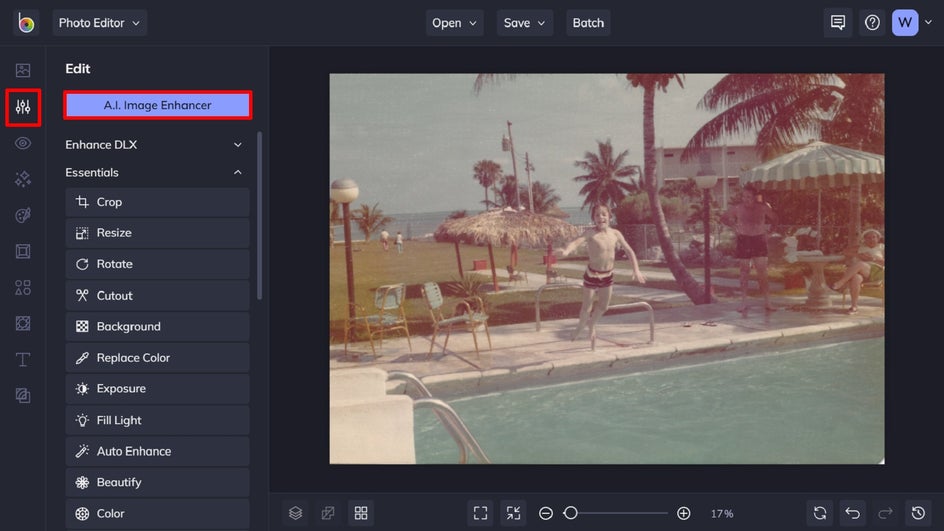Open the Touch Up eye sidebar icon
The height and width of the screenshot is (531, 944).
pos(23,143)
